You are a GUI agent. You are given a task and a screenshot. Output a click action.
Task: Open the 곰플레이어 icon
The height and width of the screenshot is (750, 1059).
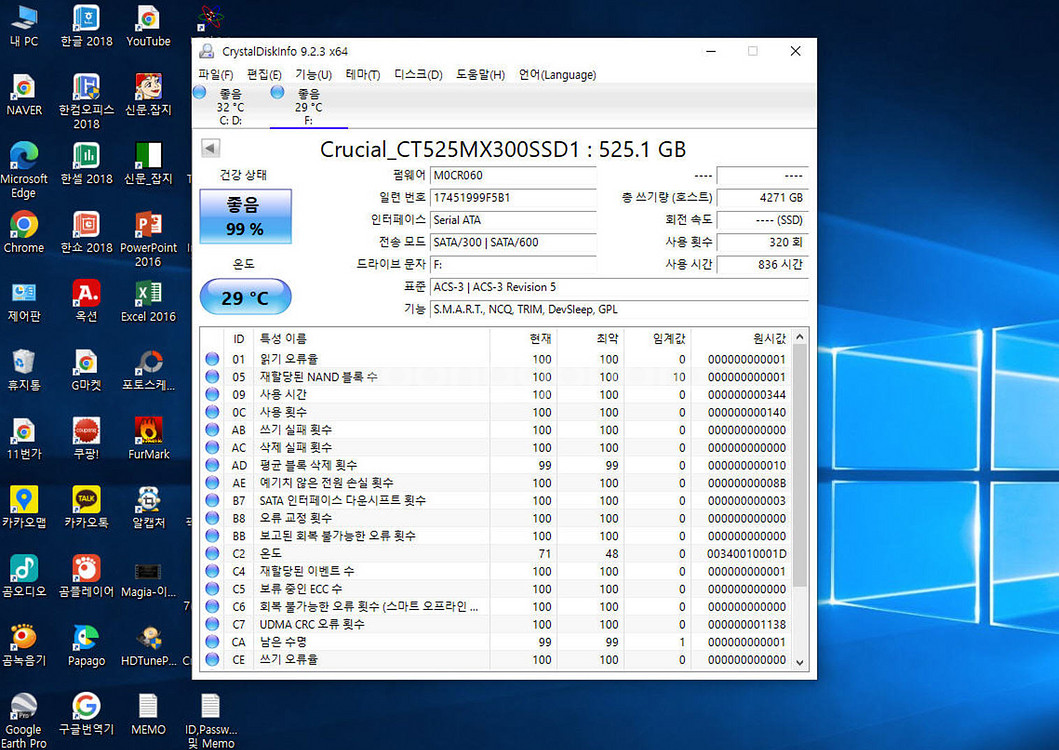(86, 576)
